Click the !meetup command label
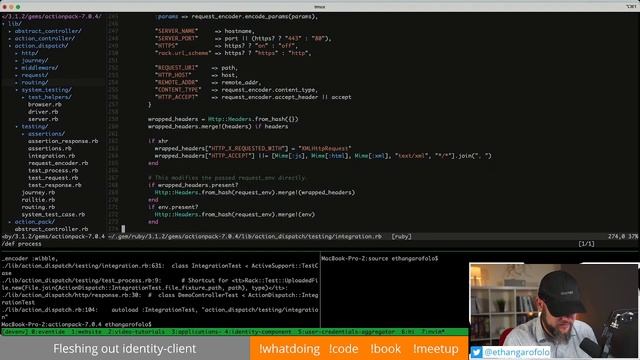 coord(436,349)
